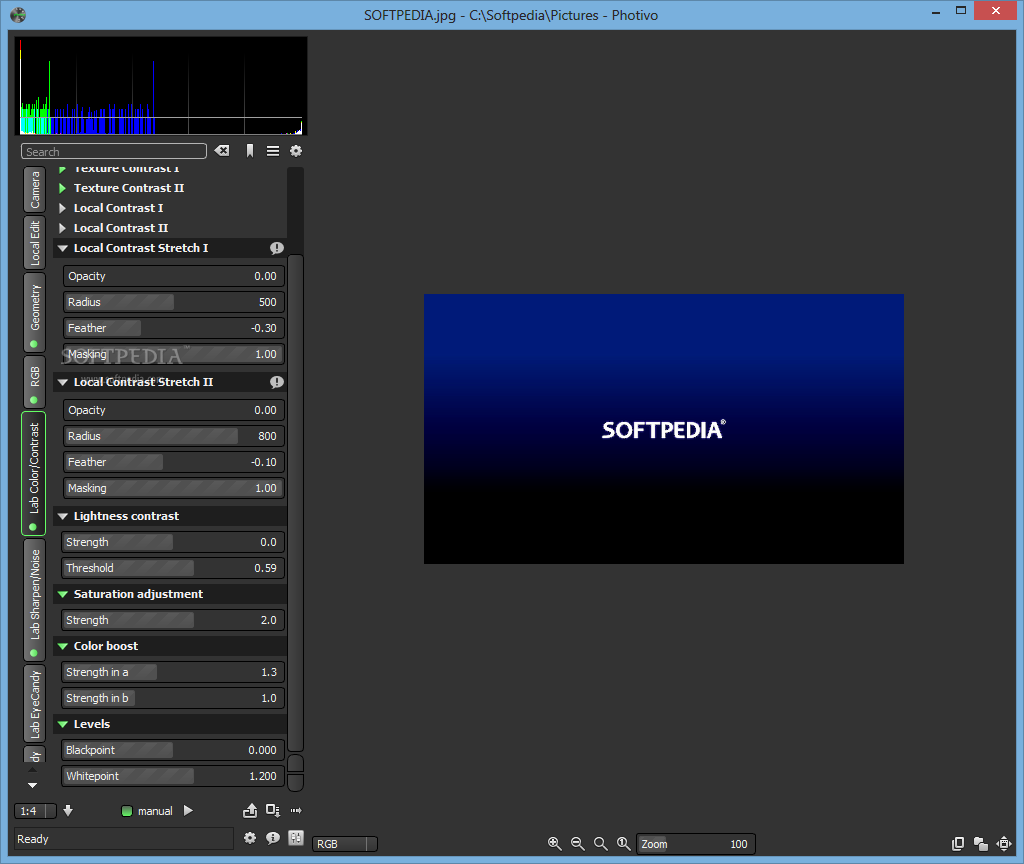Image resolution: width=1024 pixels, height=864 pixels.
Task: Click the tool panel vertical scrollbar
Action: [x=295, y=503]
